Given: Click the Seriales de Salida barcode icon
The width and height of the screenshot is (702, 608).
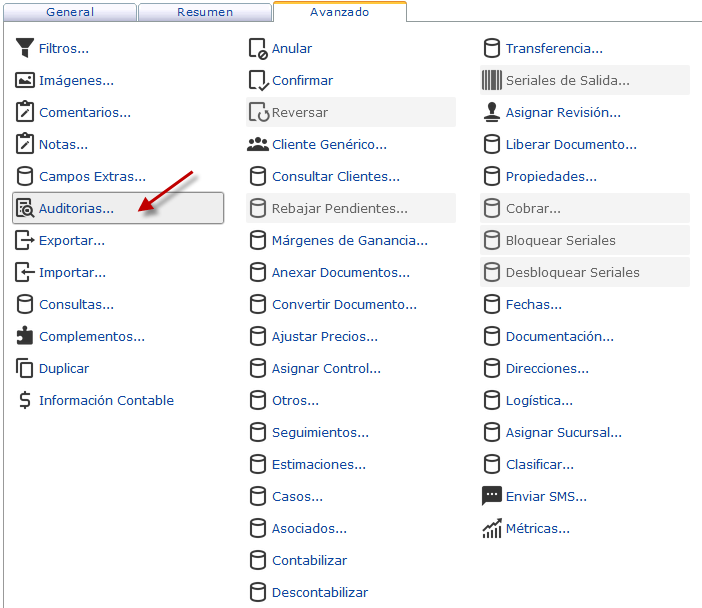Looking at the screenshot, I should point(492,80).
